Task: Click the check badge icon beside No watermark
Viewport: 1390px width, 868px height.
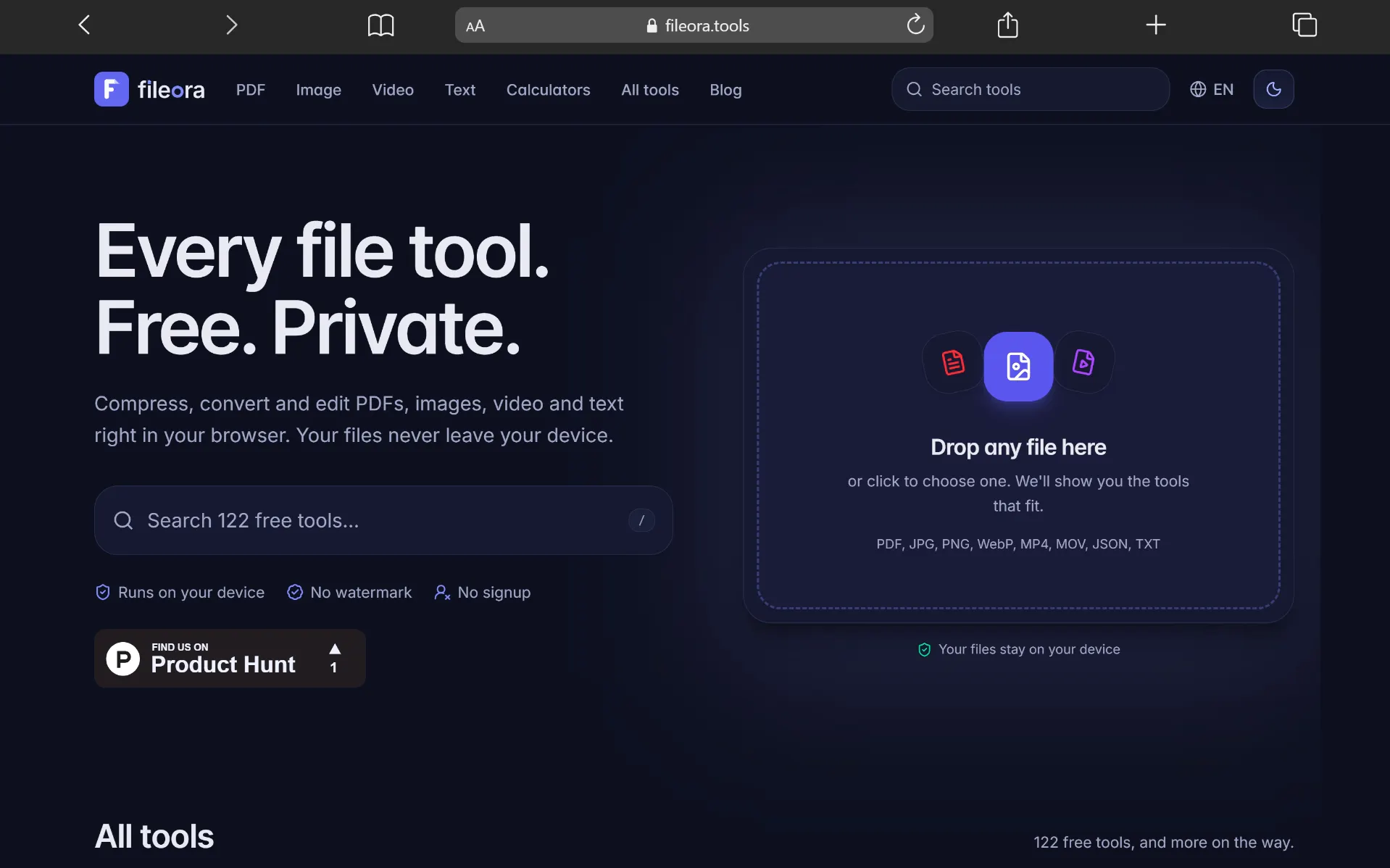Action: coord(295,593)
